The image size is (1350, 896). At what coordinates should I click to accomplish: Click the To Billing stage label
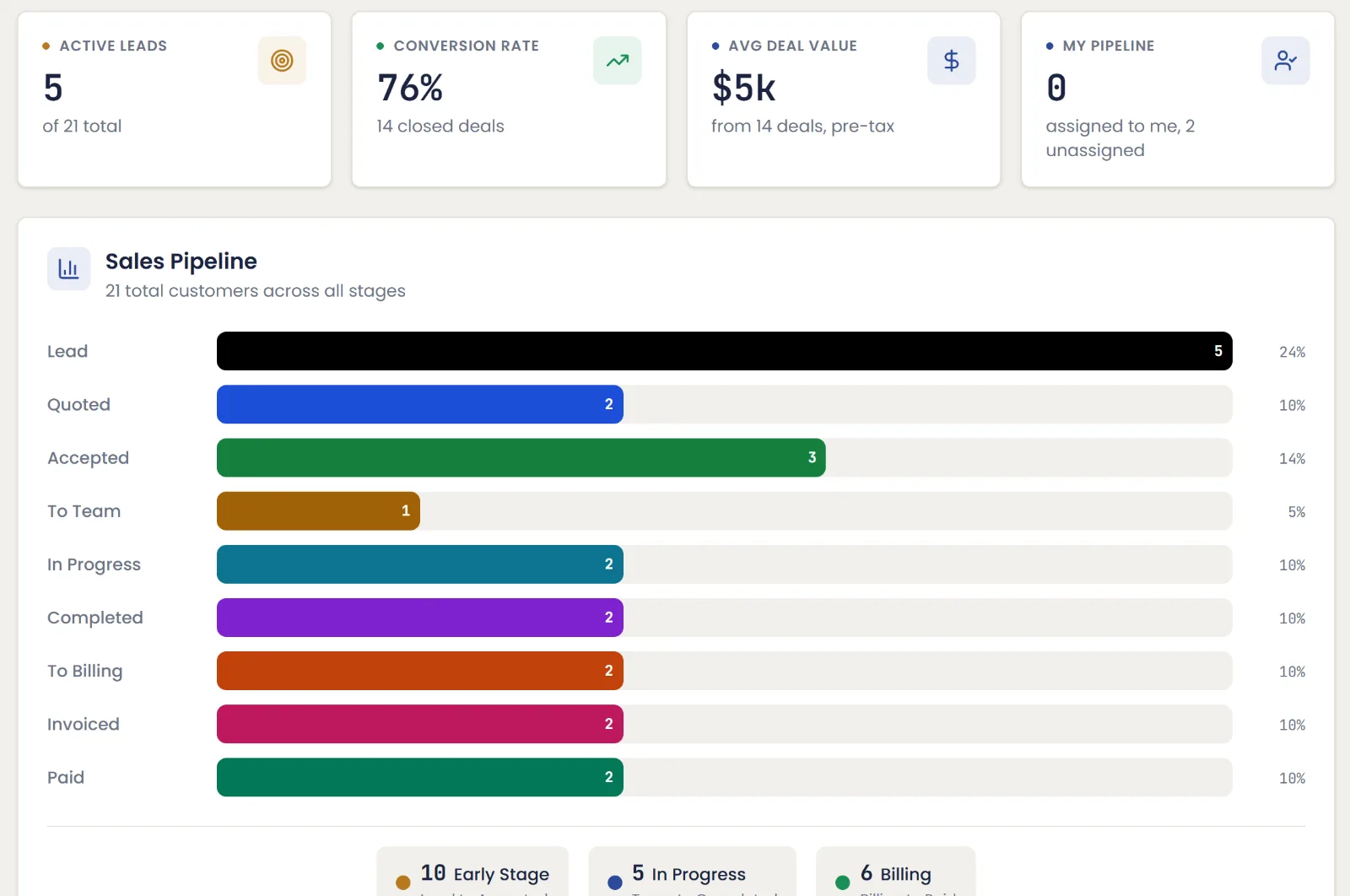(x=84, y=671)
